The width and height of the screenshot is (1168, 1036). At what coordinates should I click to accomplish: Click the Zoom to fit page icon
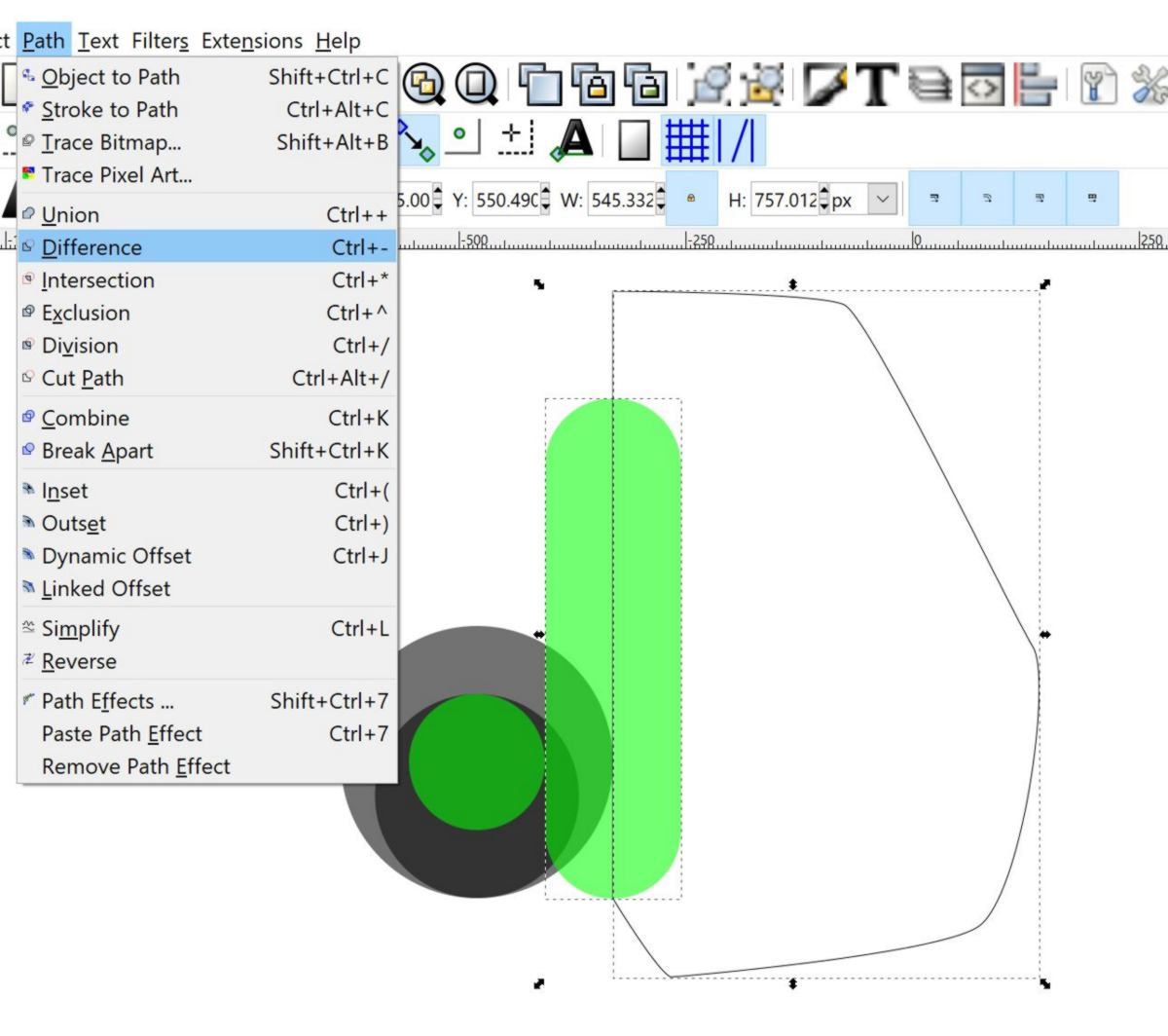pos(476,85)
